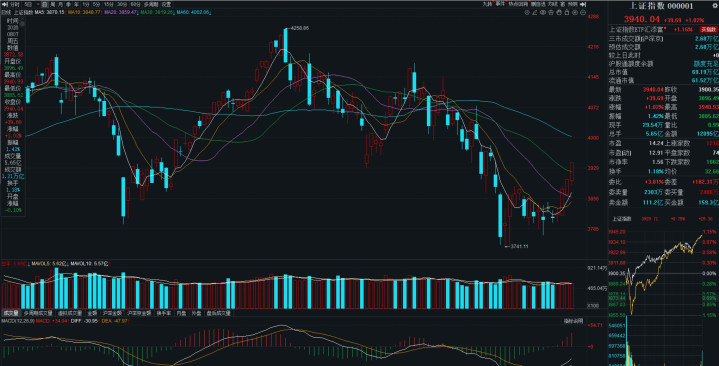
Task: Select the 5分 period button
Action: [x=96, y=4]
